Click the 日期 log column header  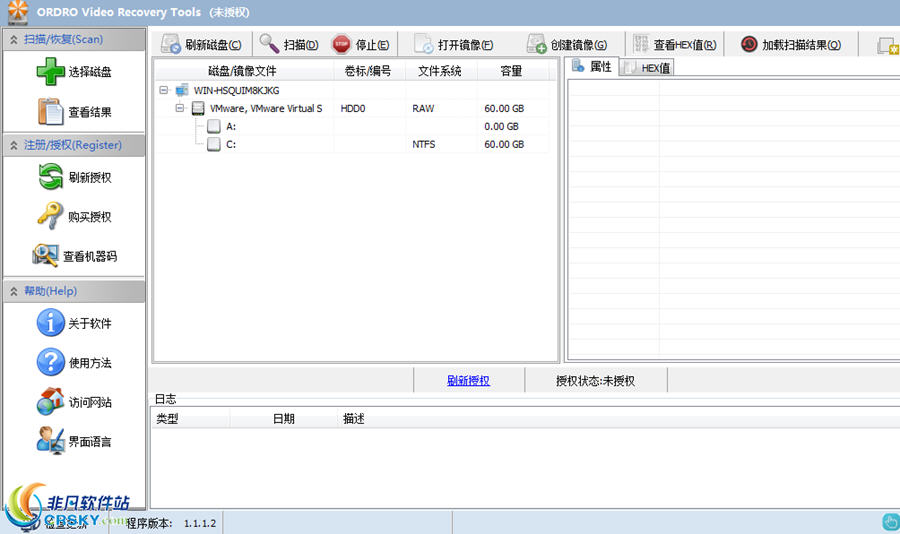[x=284, y=419]
